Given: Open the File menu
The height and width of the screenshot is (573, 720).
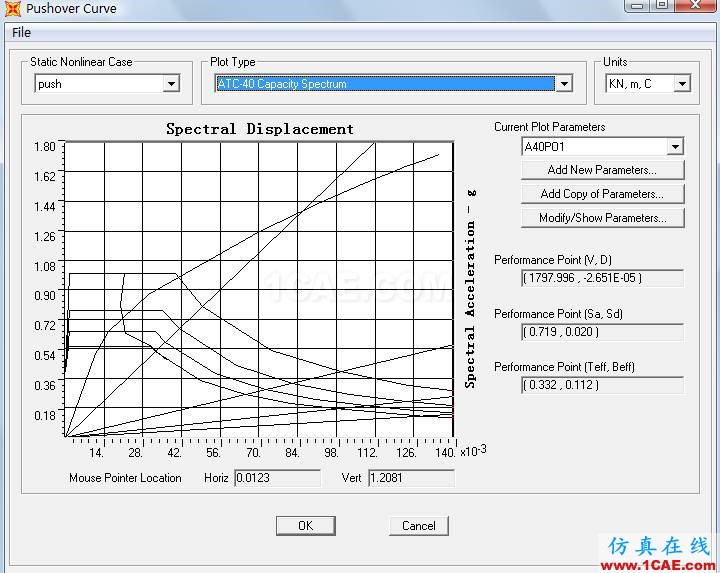Looking at the screenshot, I should coord(21,33).
